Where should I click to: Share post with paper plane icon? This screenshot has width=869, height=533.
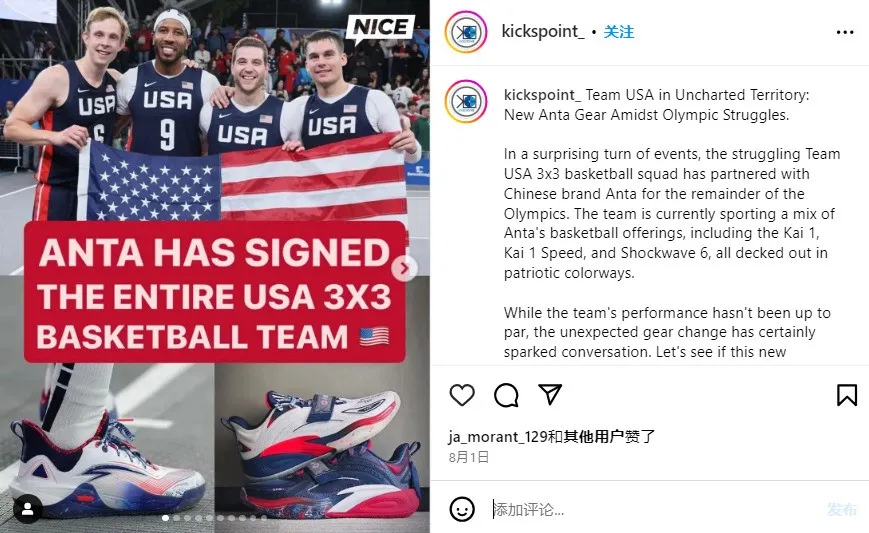click(x=550, y=394)
